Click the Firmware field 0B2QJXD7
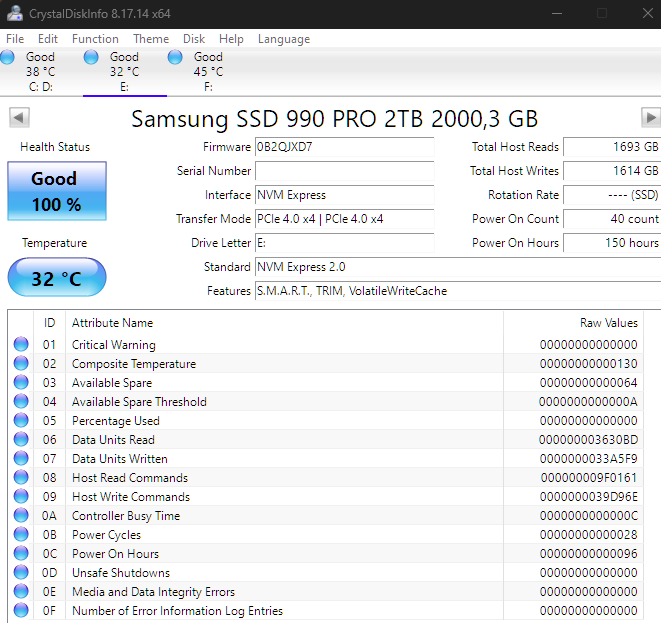 click(x=344, y=147)
